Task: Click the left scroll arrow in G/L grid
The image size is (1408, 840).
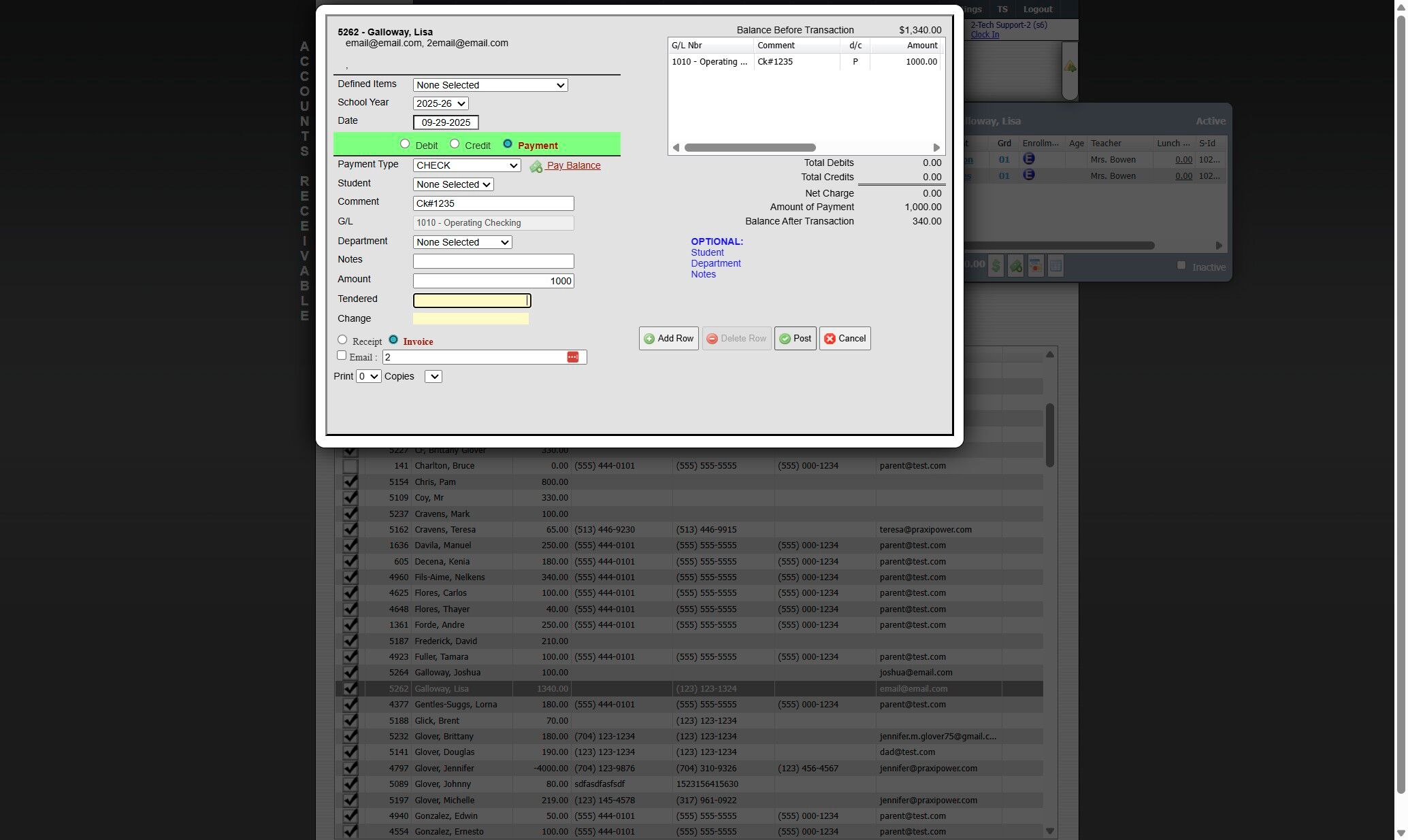Action: click(x=676, y=148)
